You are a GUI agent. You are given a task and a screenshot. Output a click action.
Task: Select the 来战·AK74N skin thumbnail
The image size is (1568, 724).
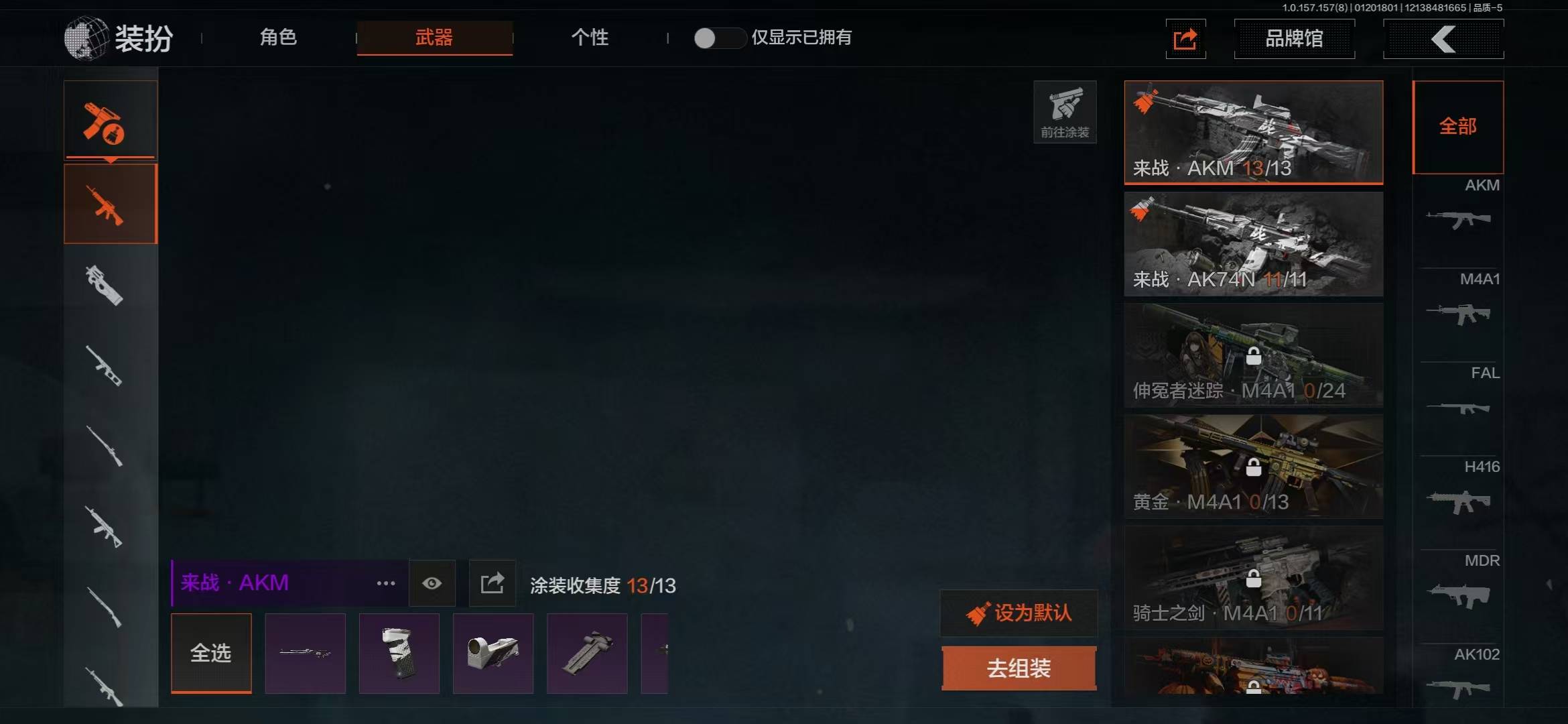(x=1253, y=244)
